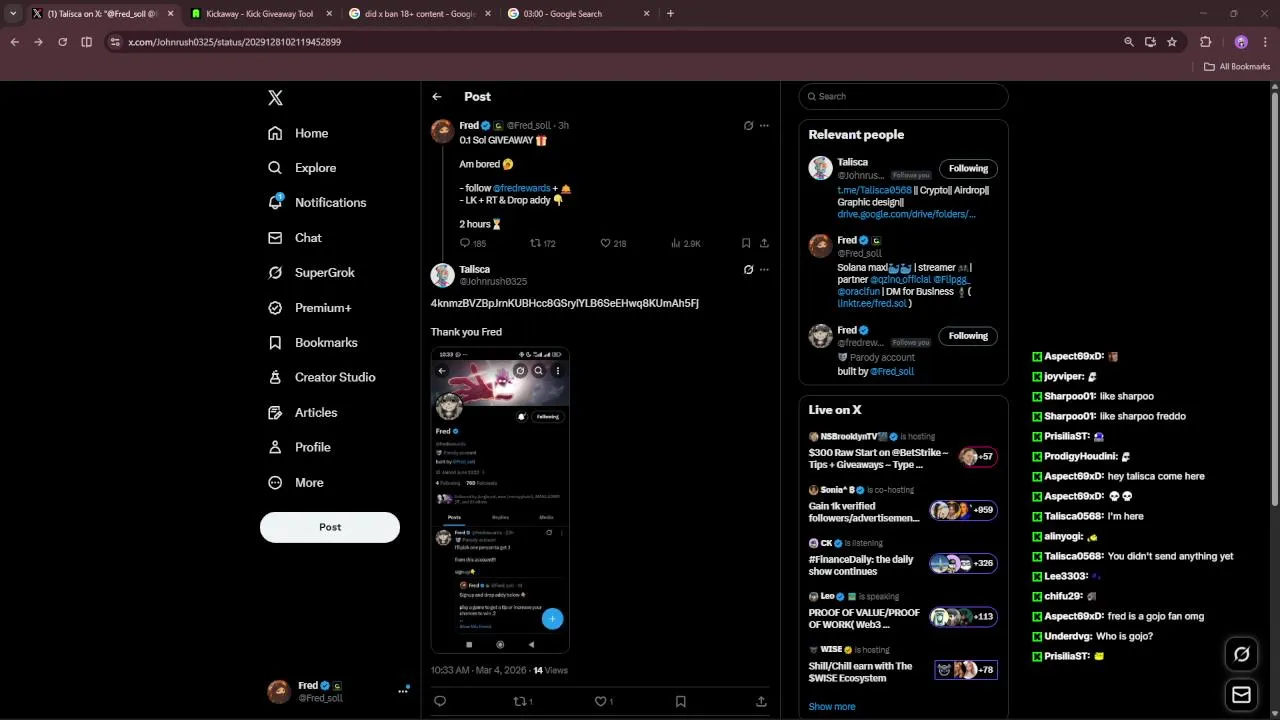Open account menu dots beside Fred @Fred_soll

click(403, 691)
